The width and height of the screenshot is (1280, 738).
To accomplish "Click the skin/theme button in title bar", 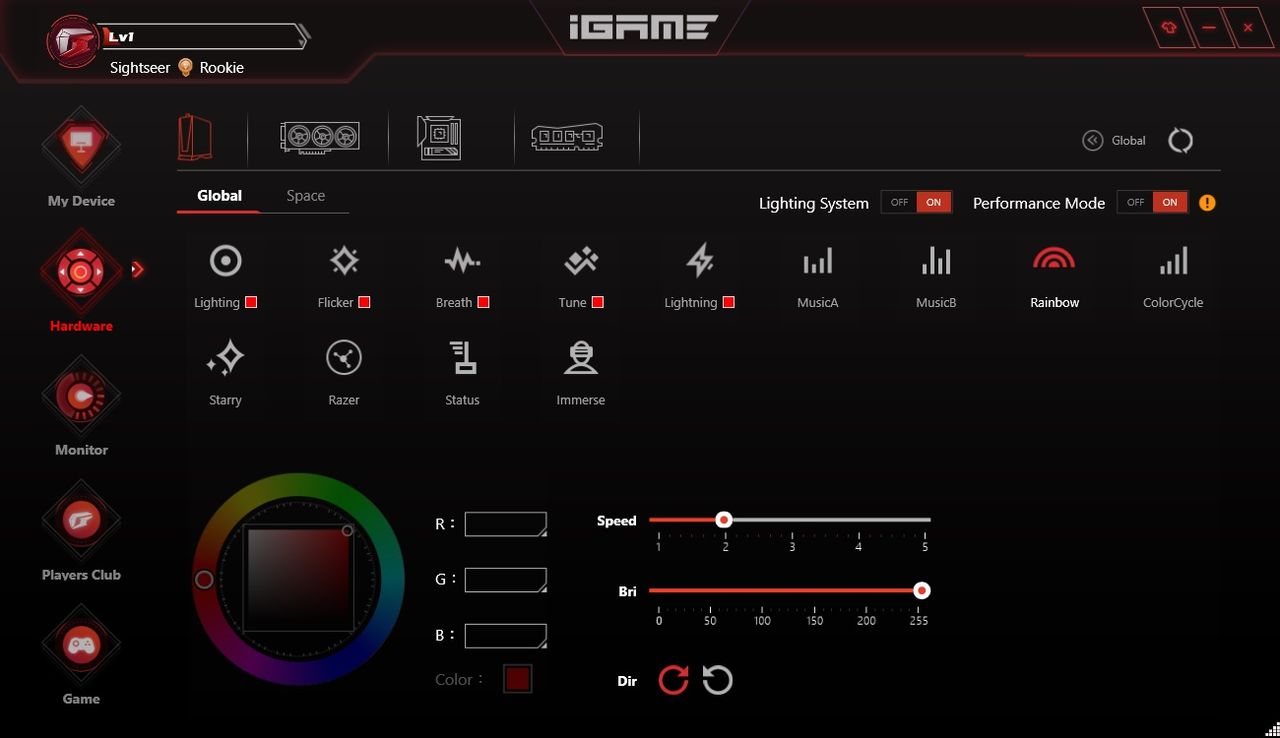I will 1169,28.
